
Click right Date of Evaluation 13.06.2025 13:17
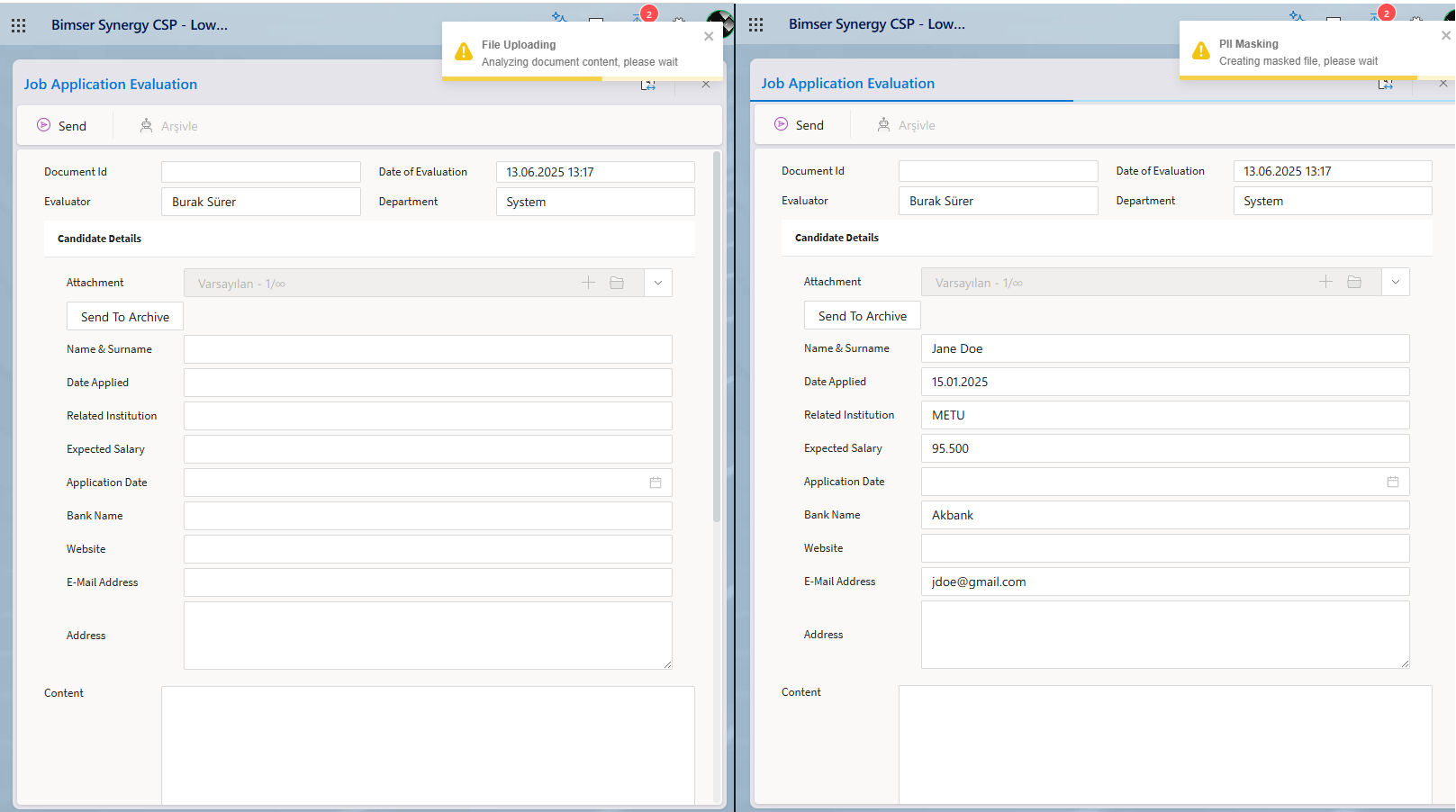(x=1333, y=171)
